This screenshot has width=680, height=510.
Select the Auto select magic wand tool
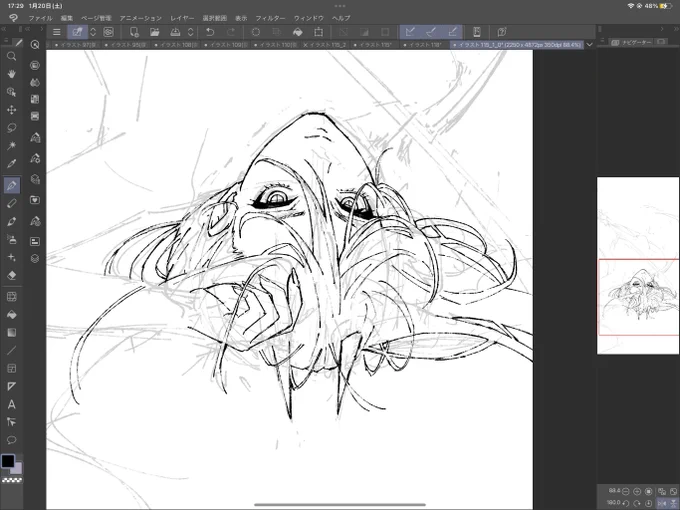pos(12,145)
